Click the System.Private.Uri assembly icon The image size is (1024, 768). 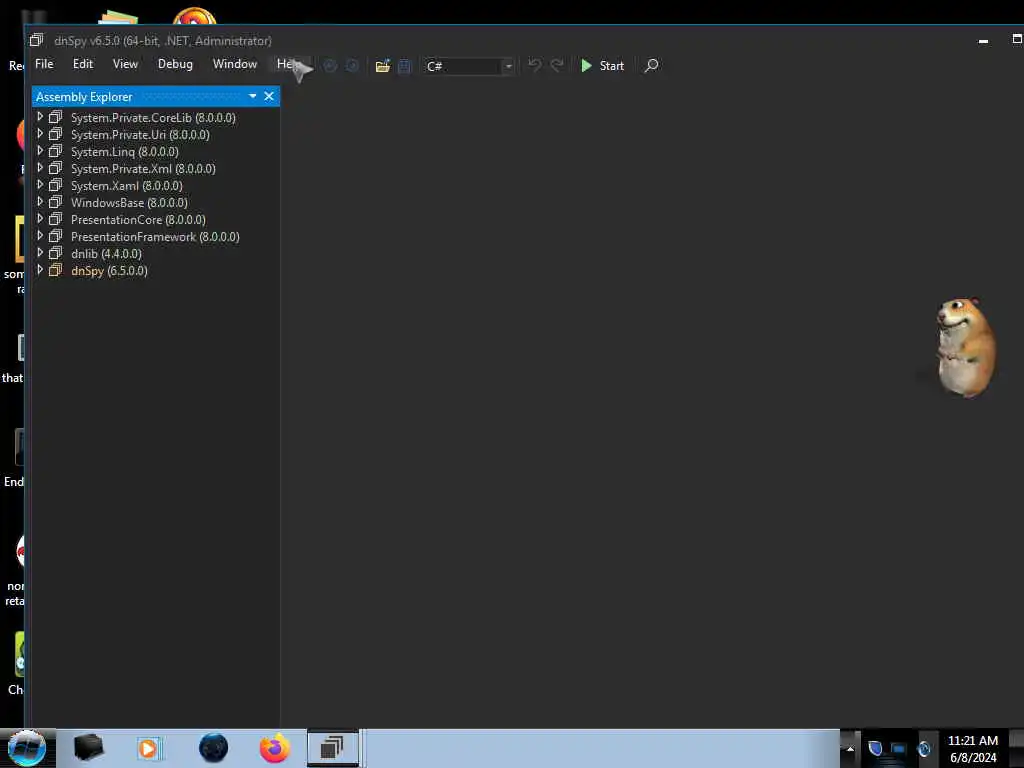(56, 134)
